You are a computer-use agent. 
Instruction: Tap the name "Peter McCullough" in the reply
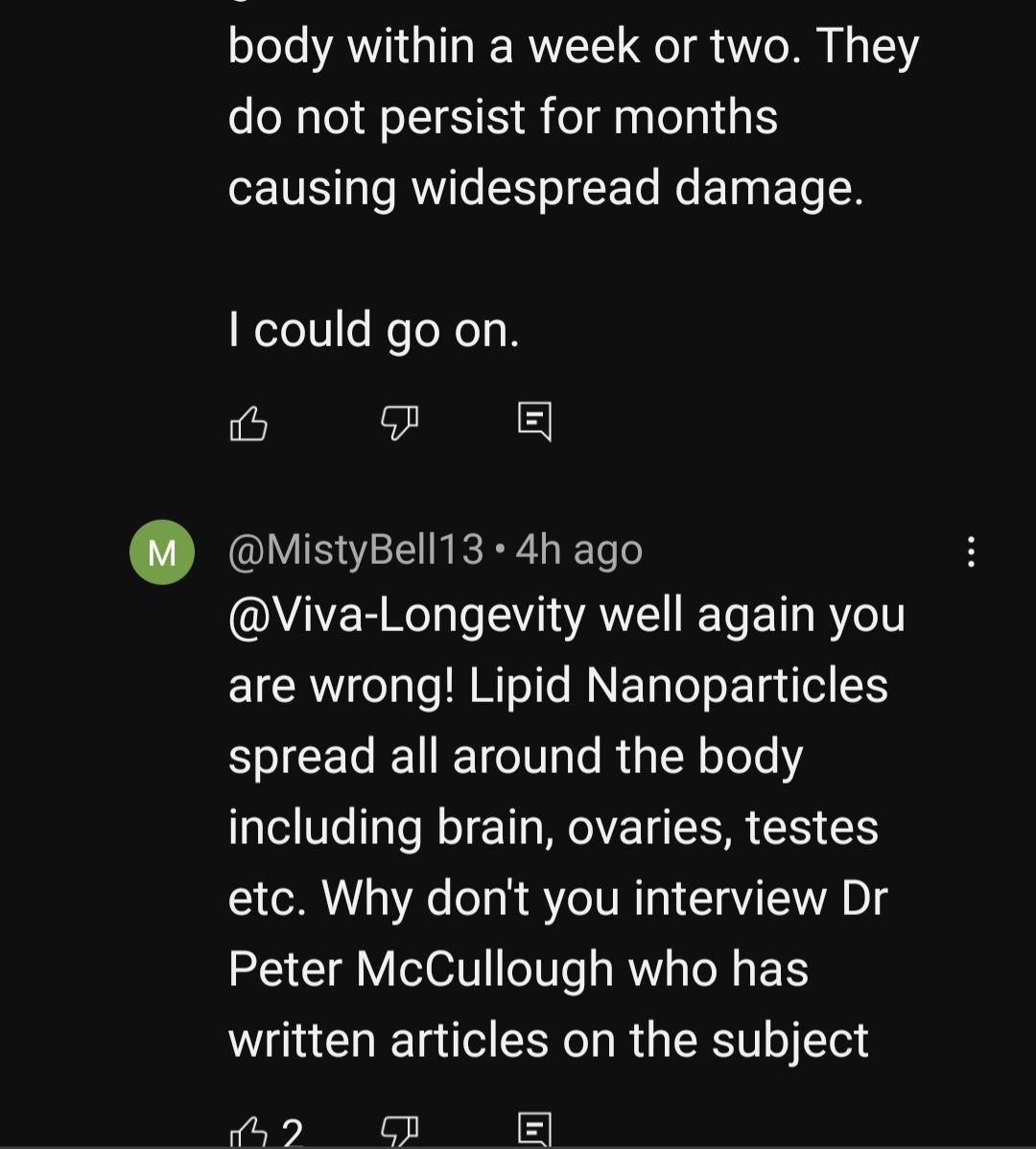(422, 969)
